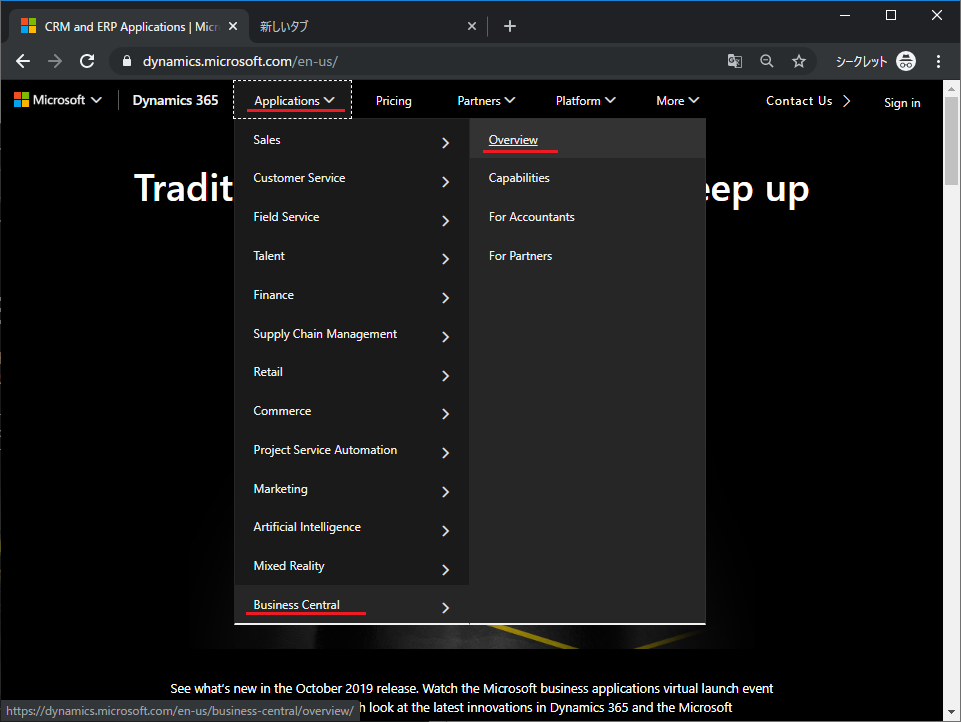Click the address bar URL

[240, 61]
